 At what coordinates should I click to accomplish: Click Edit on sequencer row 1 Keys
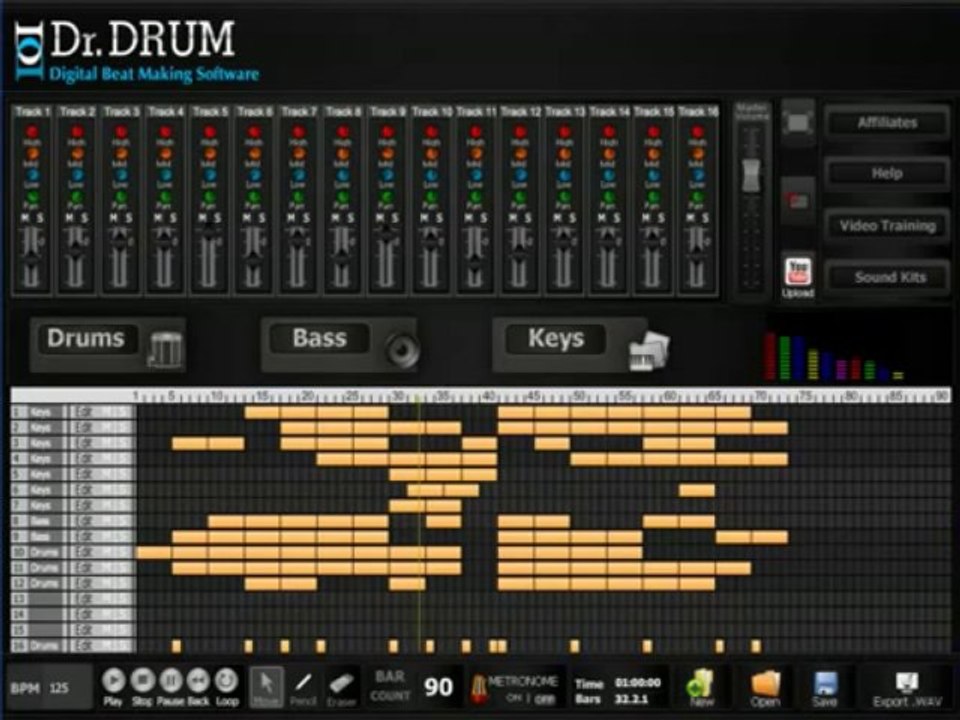point(84,412)
